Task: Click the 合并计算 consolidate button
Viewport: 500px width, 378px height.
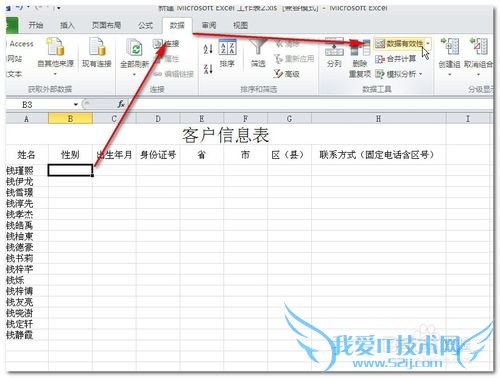Action: [x=396, y=59]
